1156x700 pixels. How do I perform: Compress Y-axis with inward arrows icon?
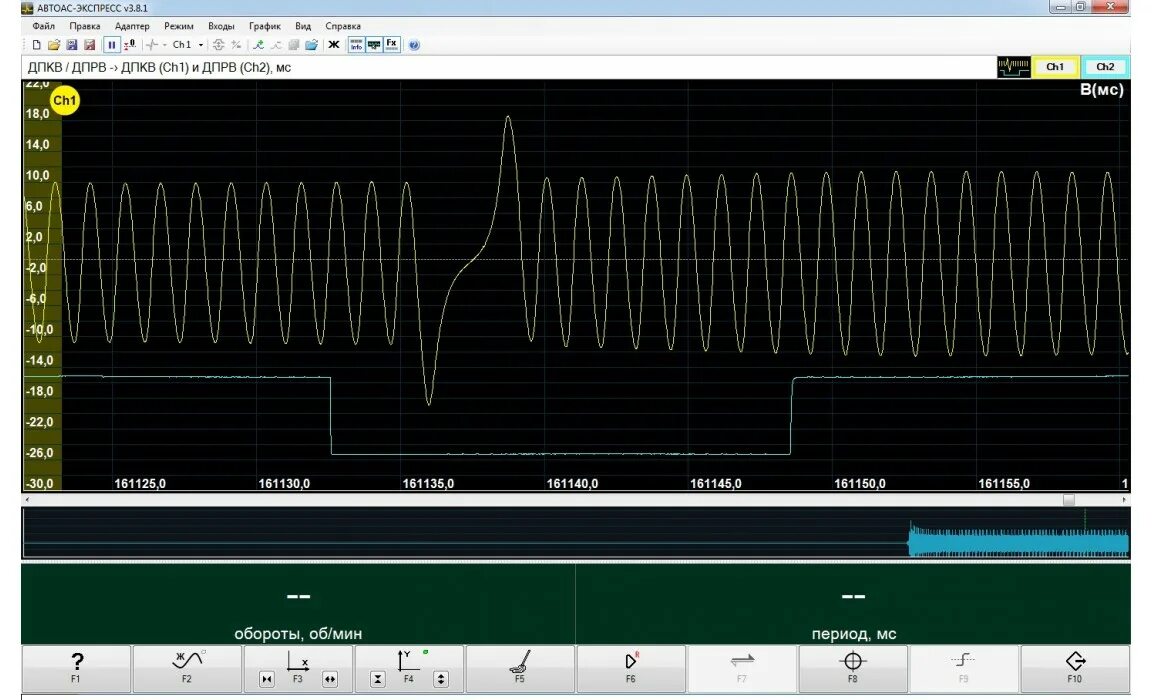coord(377,679)
